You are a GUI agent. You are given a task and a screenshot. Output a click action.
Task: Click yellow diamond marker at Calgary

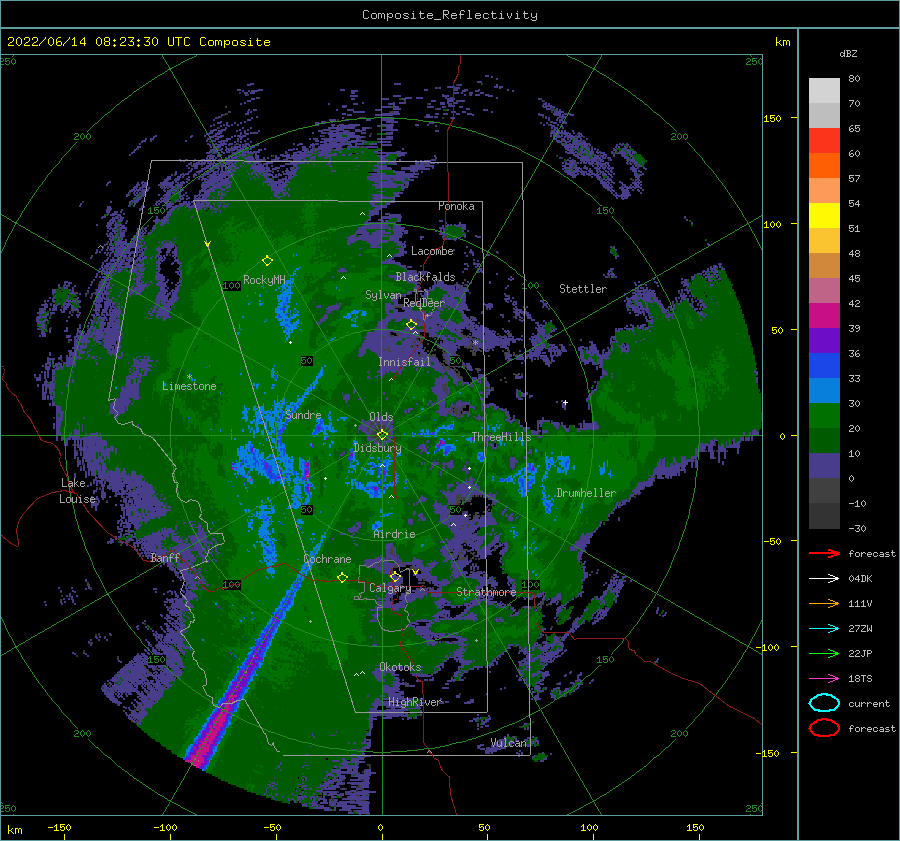[x=395, y=576]
